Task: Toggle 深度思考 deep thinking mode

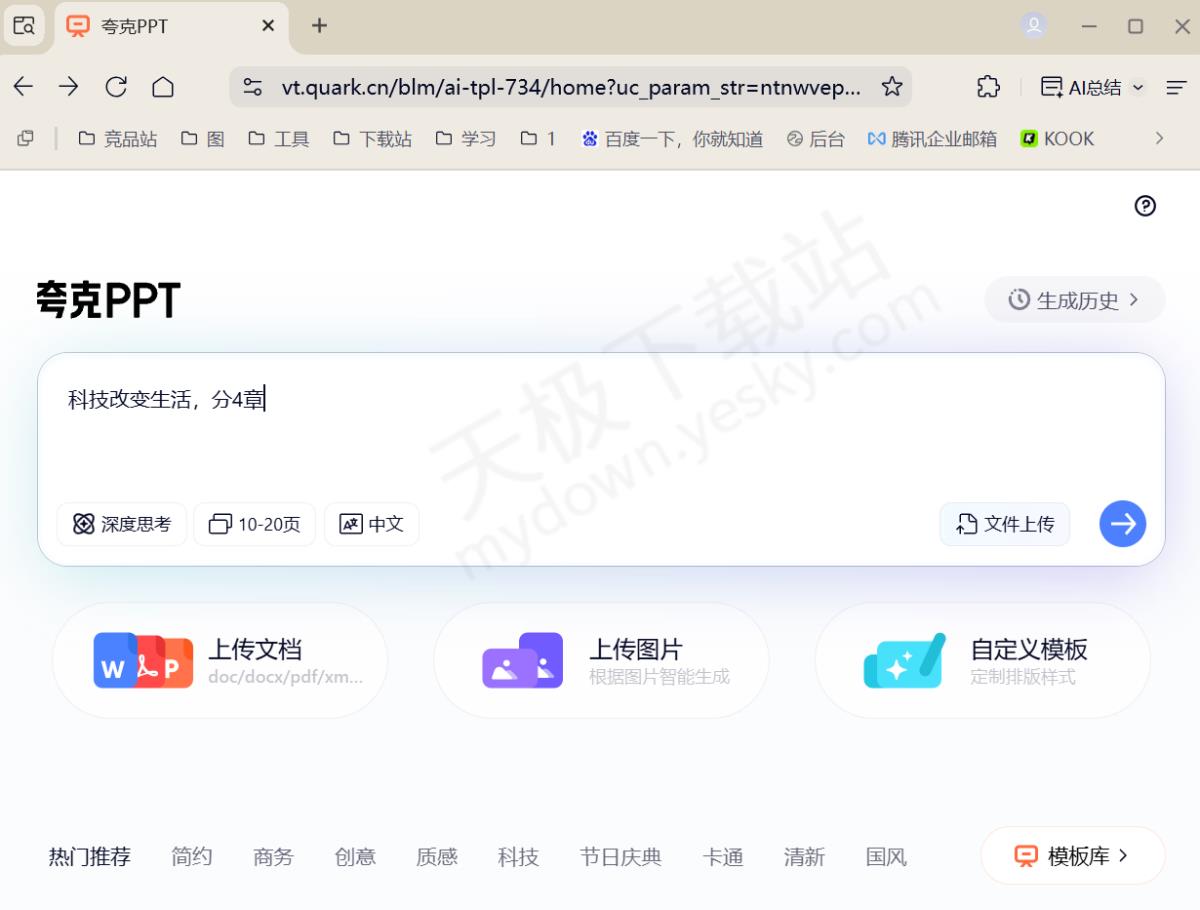Action: [x=122, y=524]
